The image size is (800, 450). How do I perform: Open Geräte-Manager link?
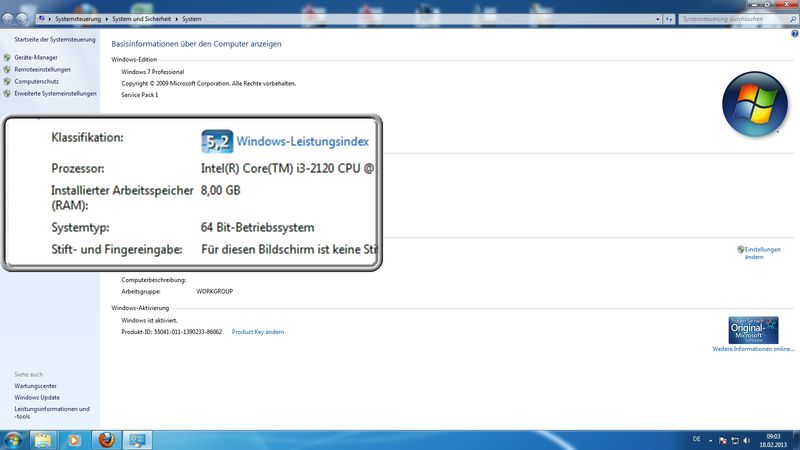(36, 58)
